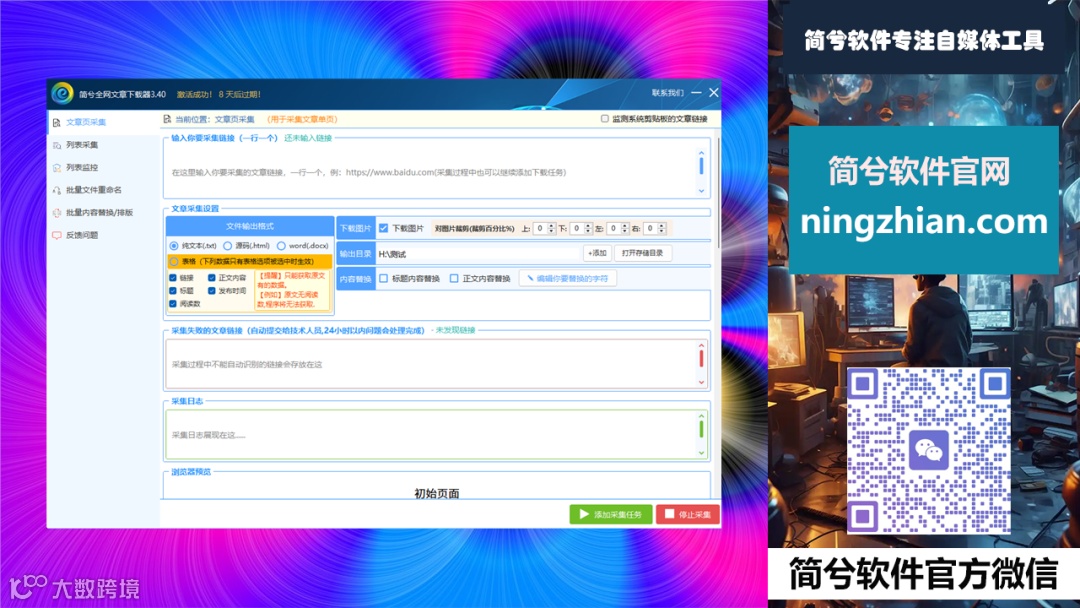Click the up arrow of the link input scrollbar

(x=701, y=153)
